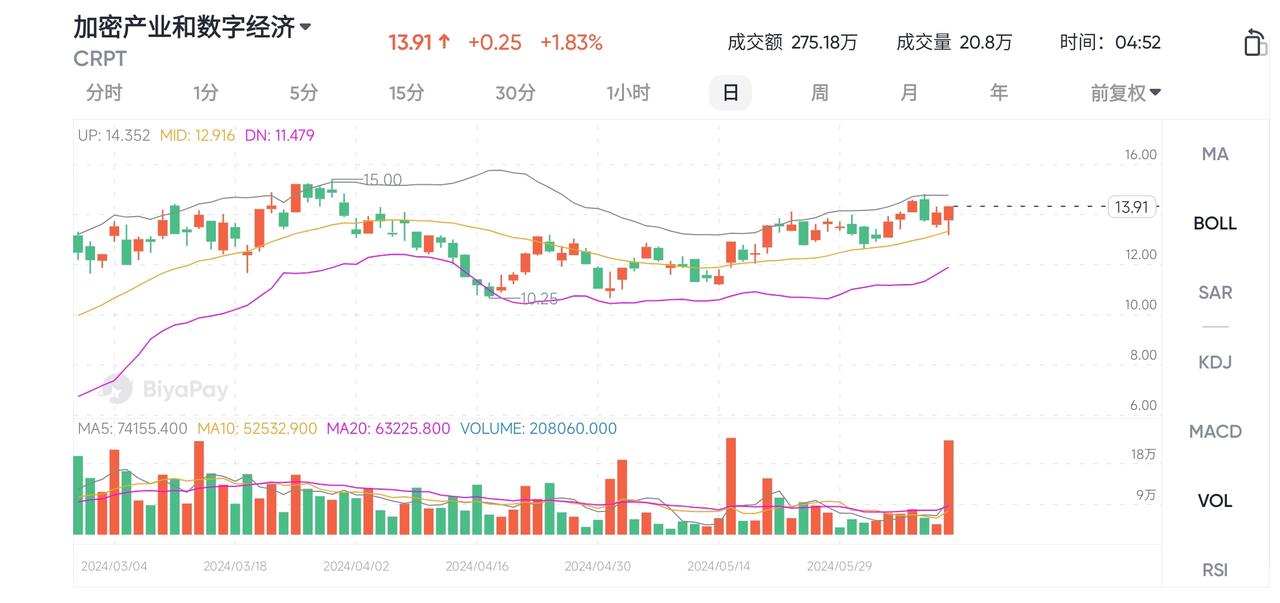Show the RSI indicator
The width and height of the screenshot is (1280, 603).
click(x=1214, y=569)
